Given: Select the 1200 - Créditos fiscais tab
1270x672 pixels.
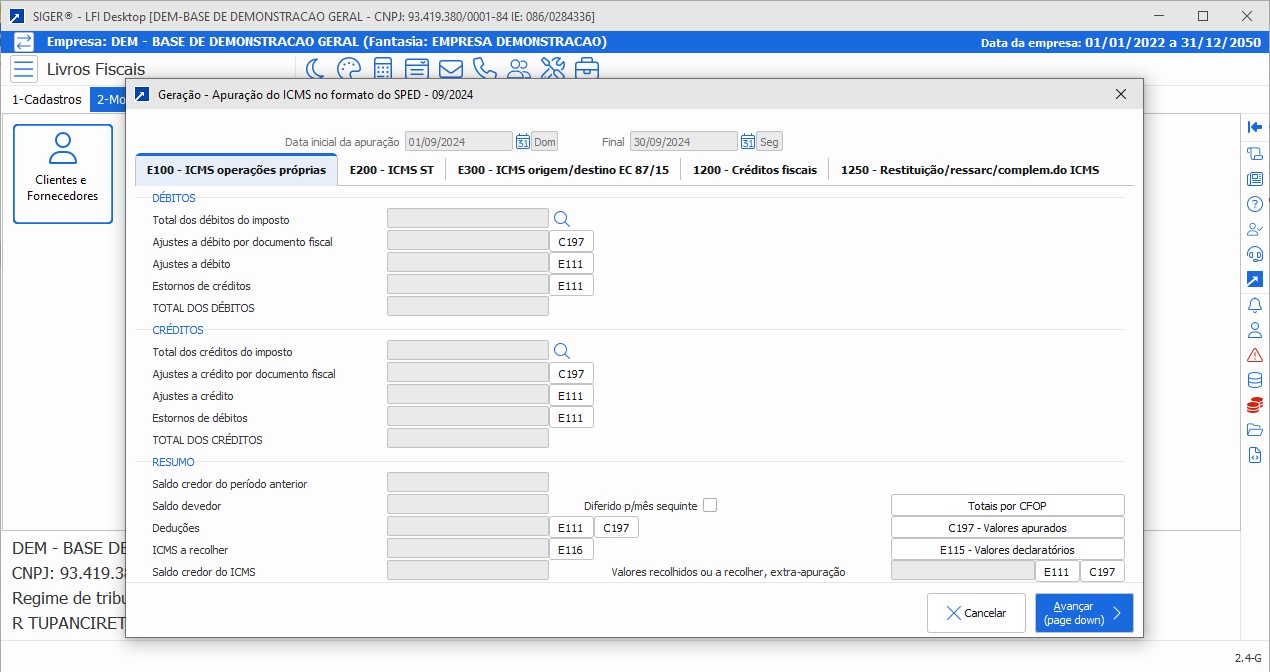Looking at the screenshot, I should (x=754, y=170).
